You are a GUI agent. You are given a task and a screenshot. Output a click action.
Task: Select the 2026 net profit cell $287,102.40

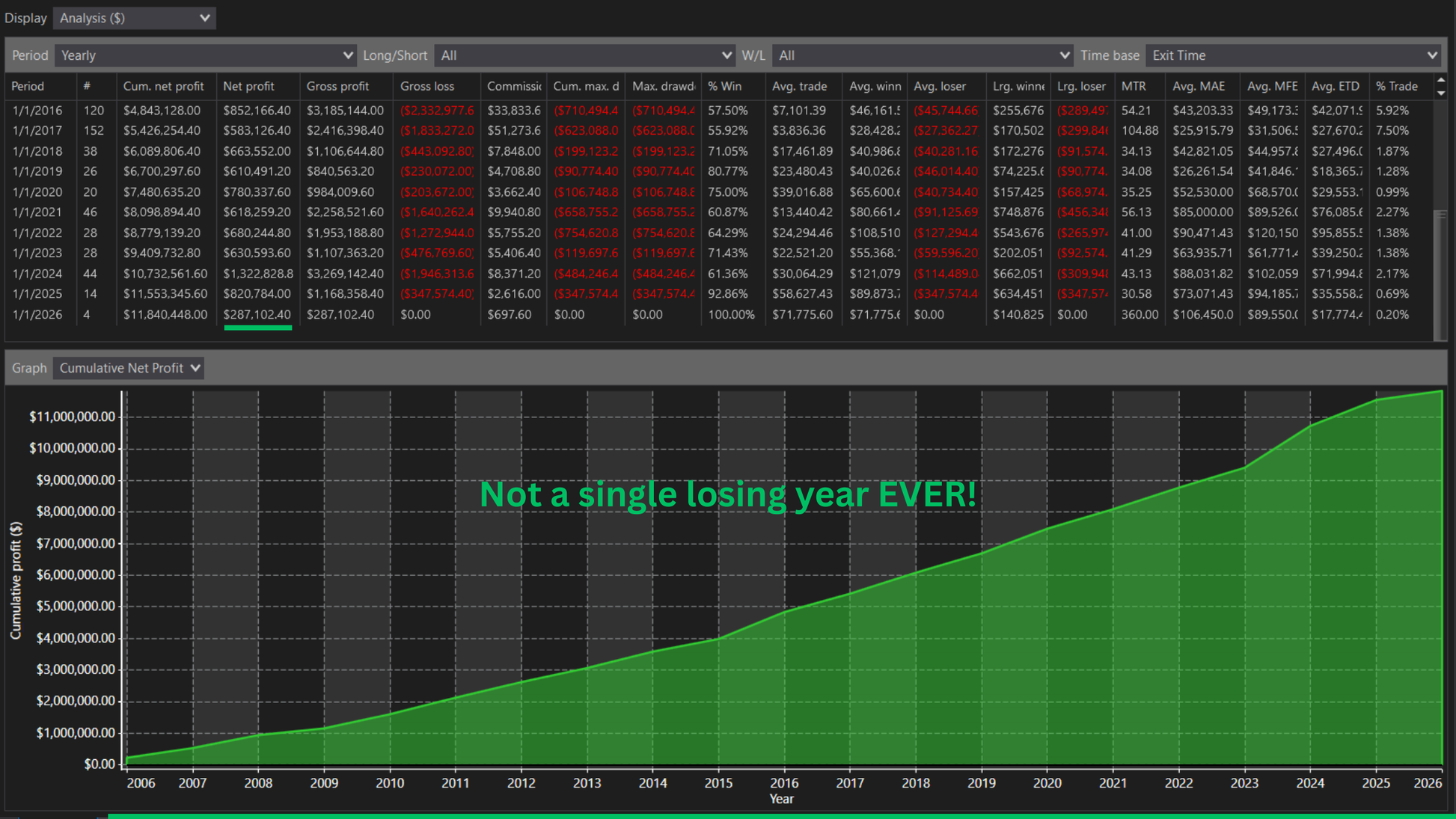(257, 314)
